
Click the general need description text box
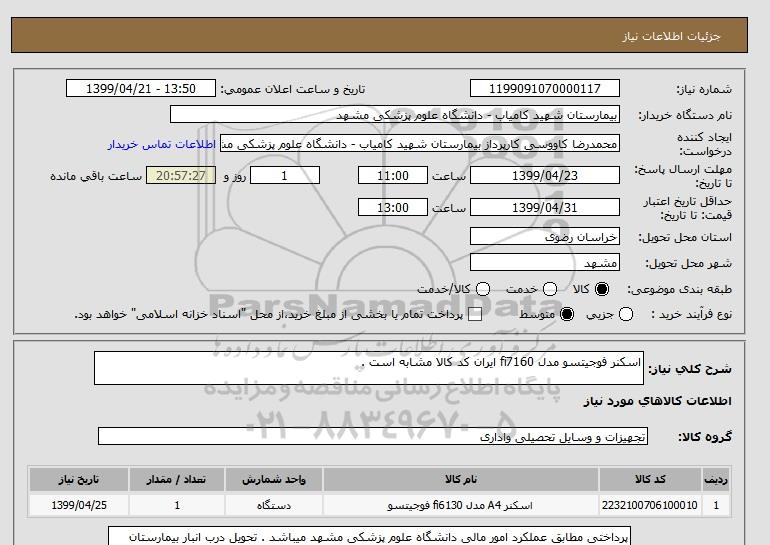pos(369,368)
